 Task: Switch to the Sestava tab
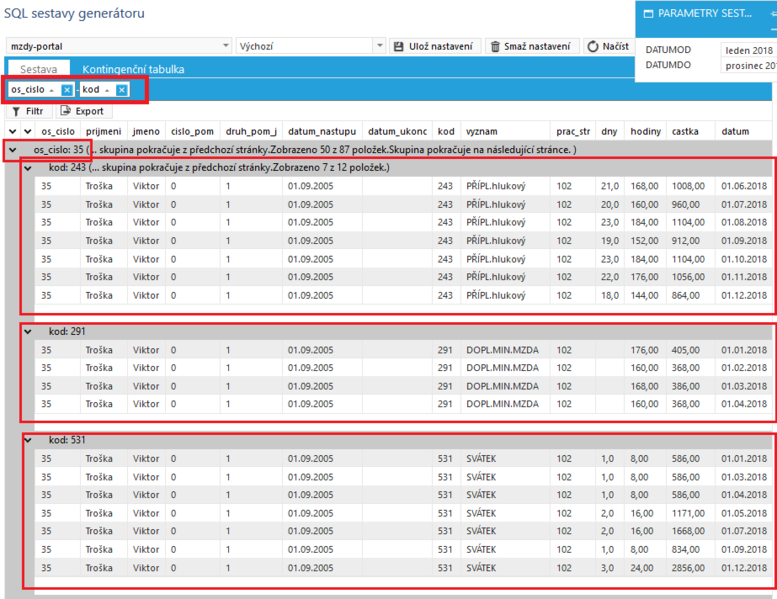coord(39,69)
